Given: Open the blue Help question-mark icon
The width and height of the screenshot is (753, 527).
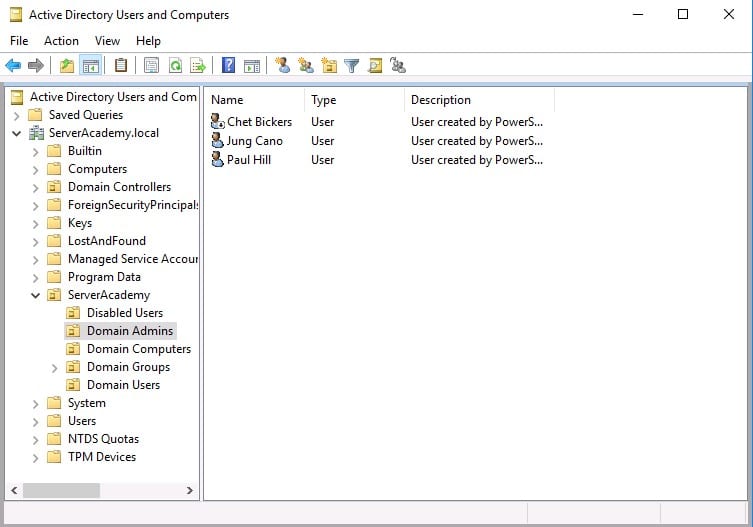Looking at the screenshot, I should [229, 65].
